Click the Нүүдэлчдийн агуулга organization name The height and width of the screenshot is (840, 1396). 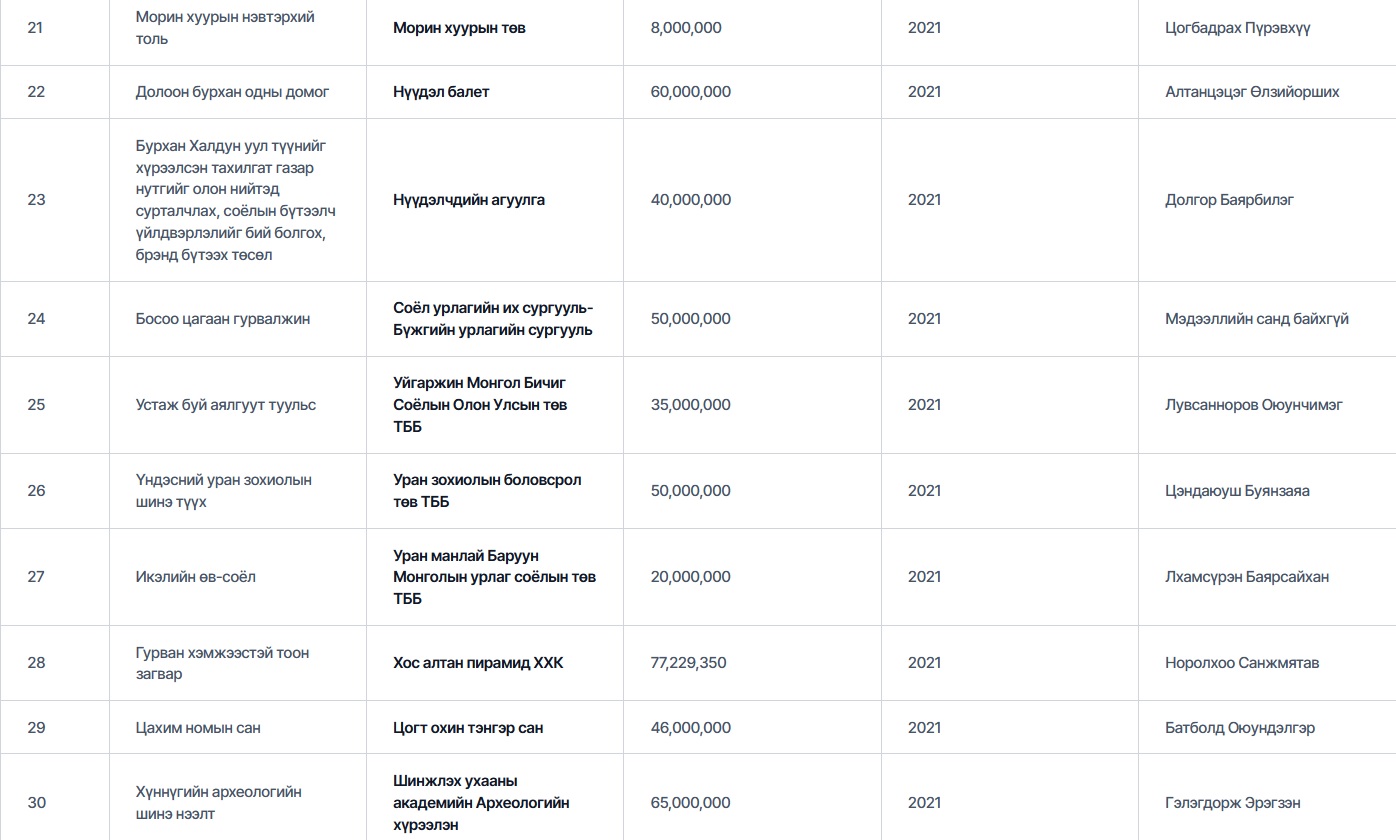point(469,200)
